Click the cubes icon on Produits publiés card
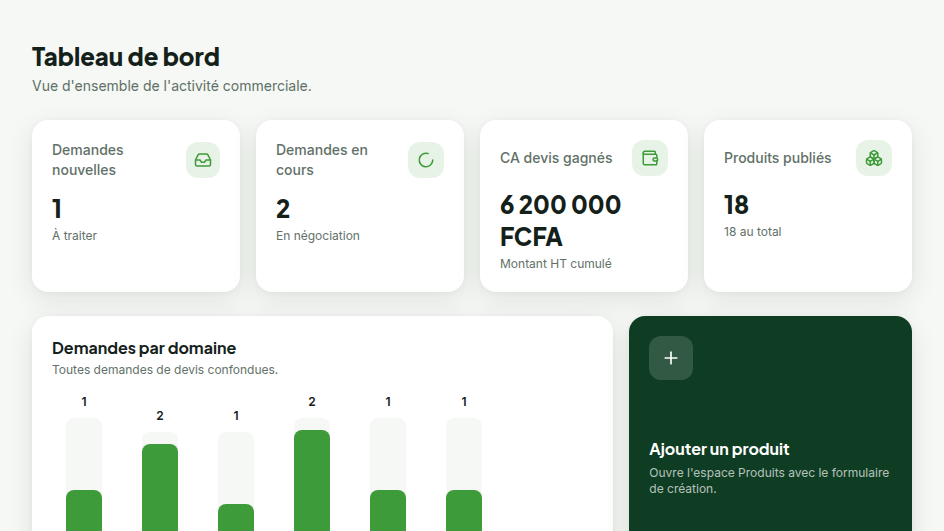This screenshot has height=531, width=944. coord(874,158)
